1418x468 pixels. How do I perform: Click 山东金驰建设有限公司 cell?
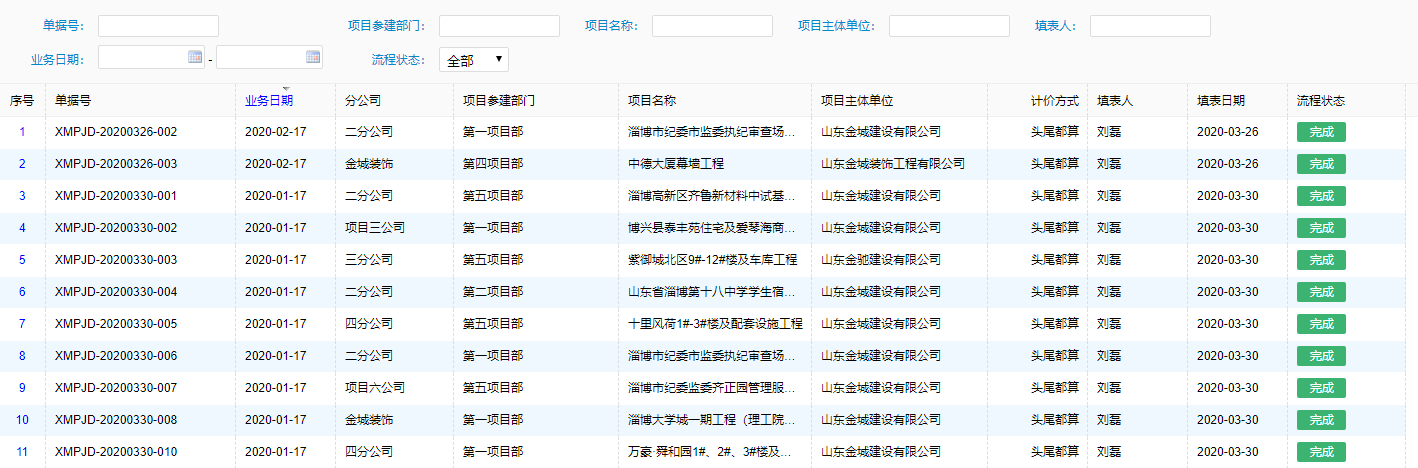(x=881, y=260)
